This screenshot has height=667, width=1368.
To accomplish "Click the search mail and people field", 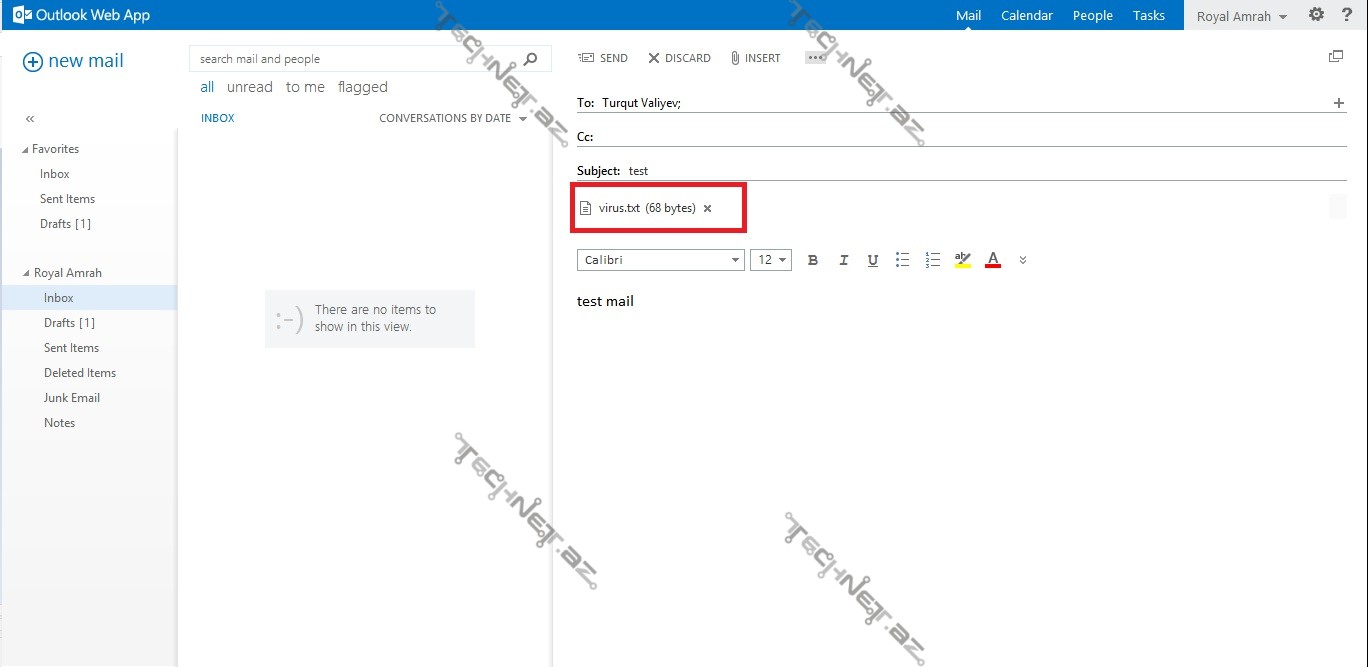I will pyautogui.click(x=355, y=59).
